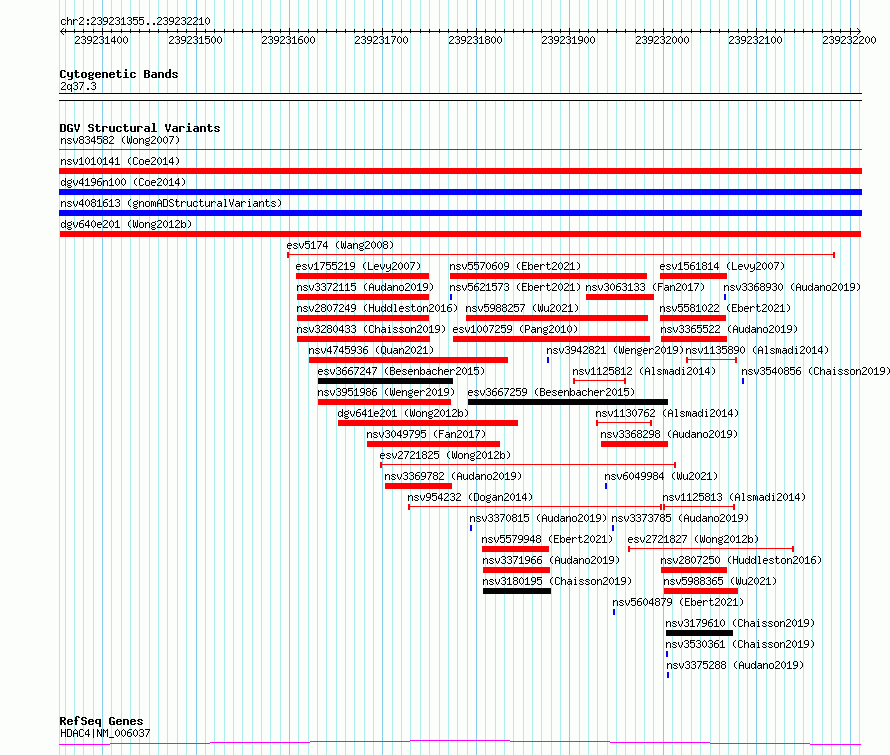Click esv2721825 (Wong2012b) label
The width and height of the screenshot is (890, 755).
(x=445, y=455)
